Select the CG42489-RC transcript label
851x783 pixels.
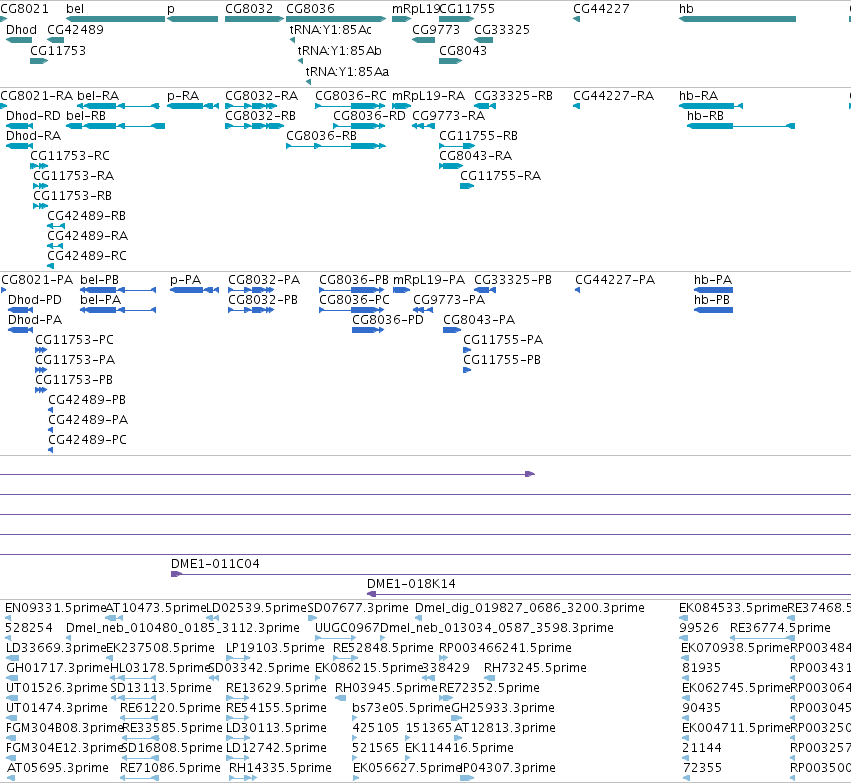click(x=87, y=256)
